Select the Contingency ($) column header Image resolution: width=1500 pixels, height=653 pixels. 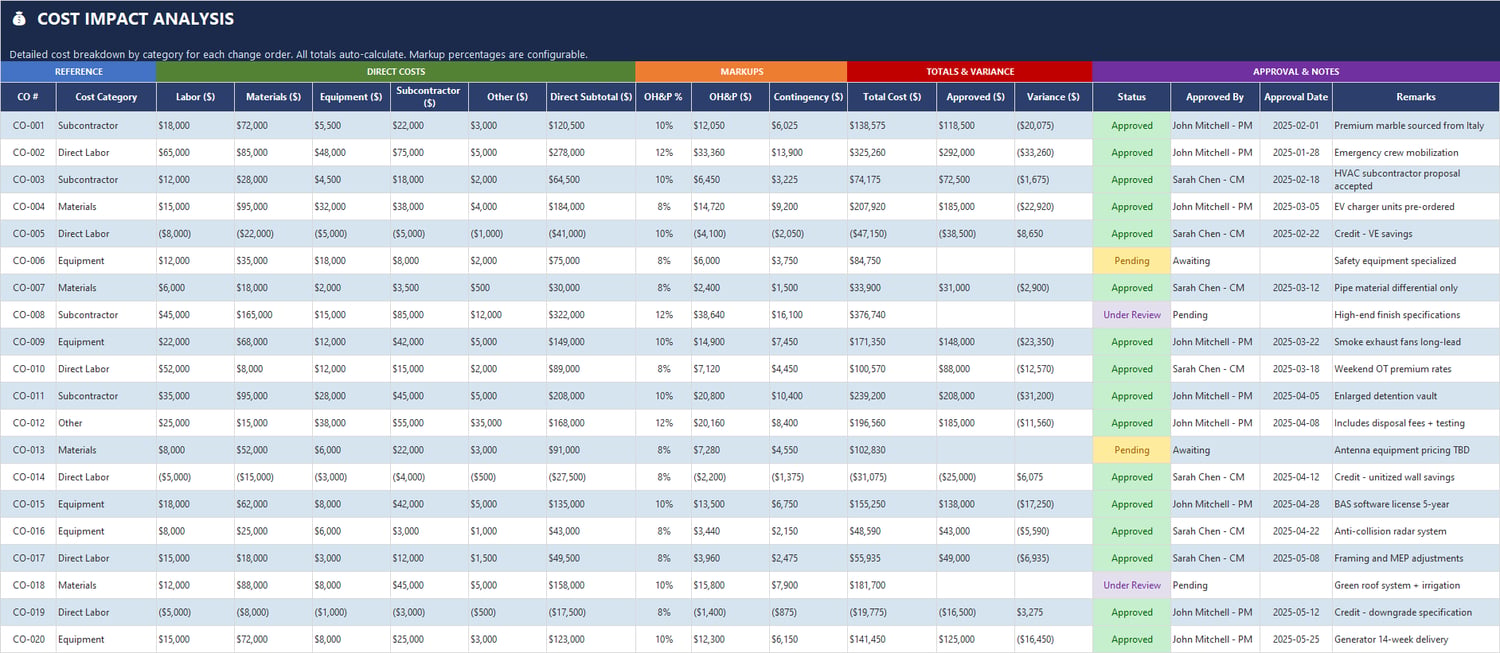click(808, 97)
